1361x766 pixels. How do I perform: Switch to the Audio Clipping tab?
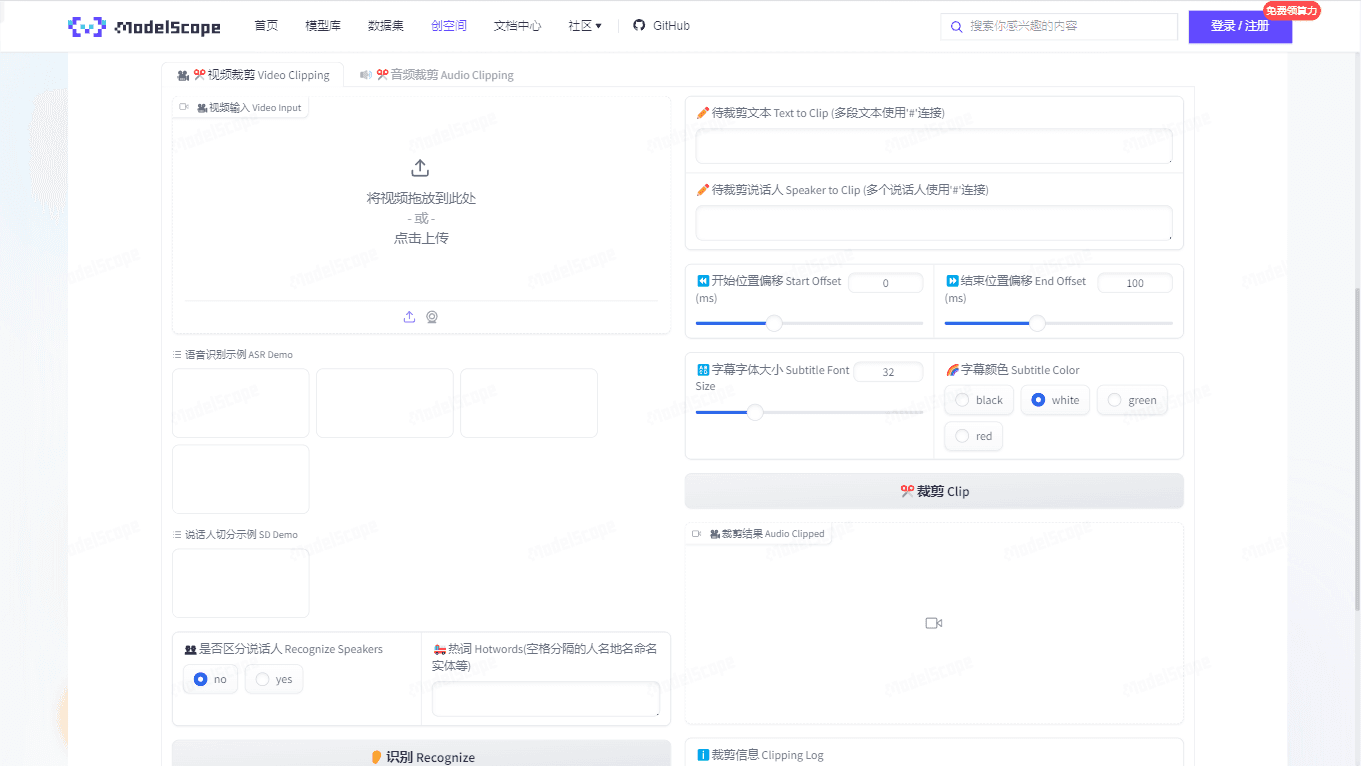click(x=436, y=75)
